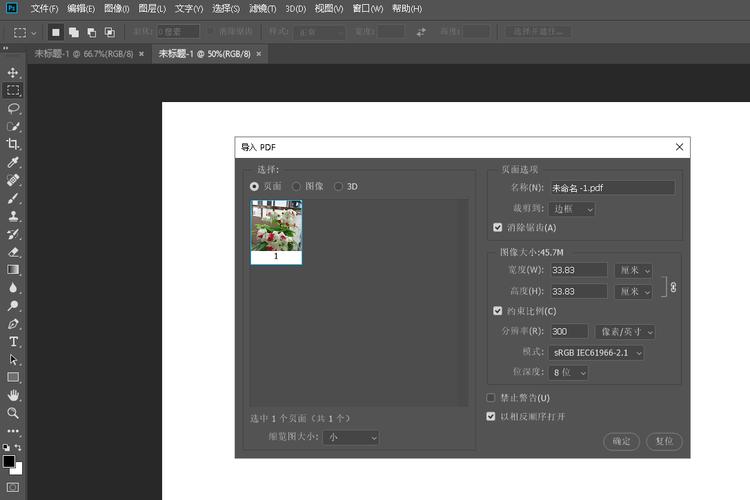
Task: Select the Zoom tool
Action: click(x=13, y=413)
